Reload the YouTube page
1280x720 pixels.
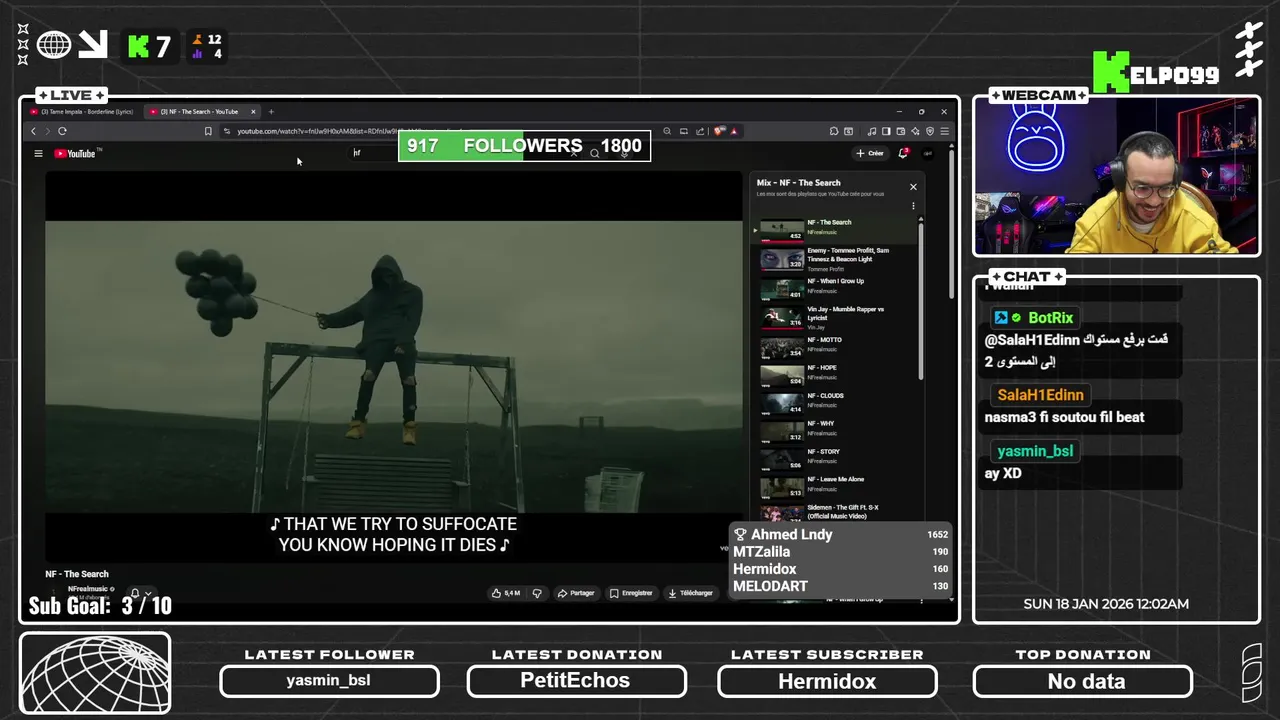tap(62, 131)
